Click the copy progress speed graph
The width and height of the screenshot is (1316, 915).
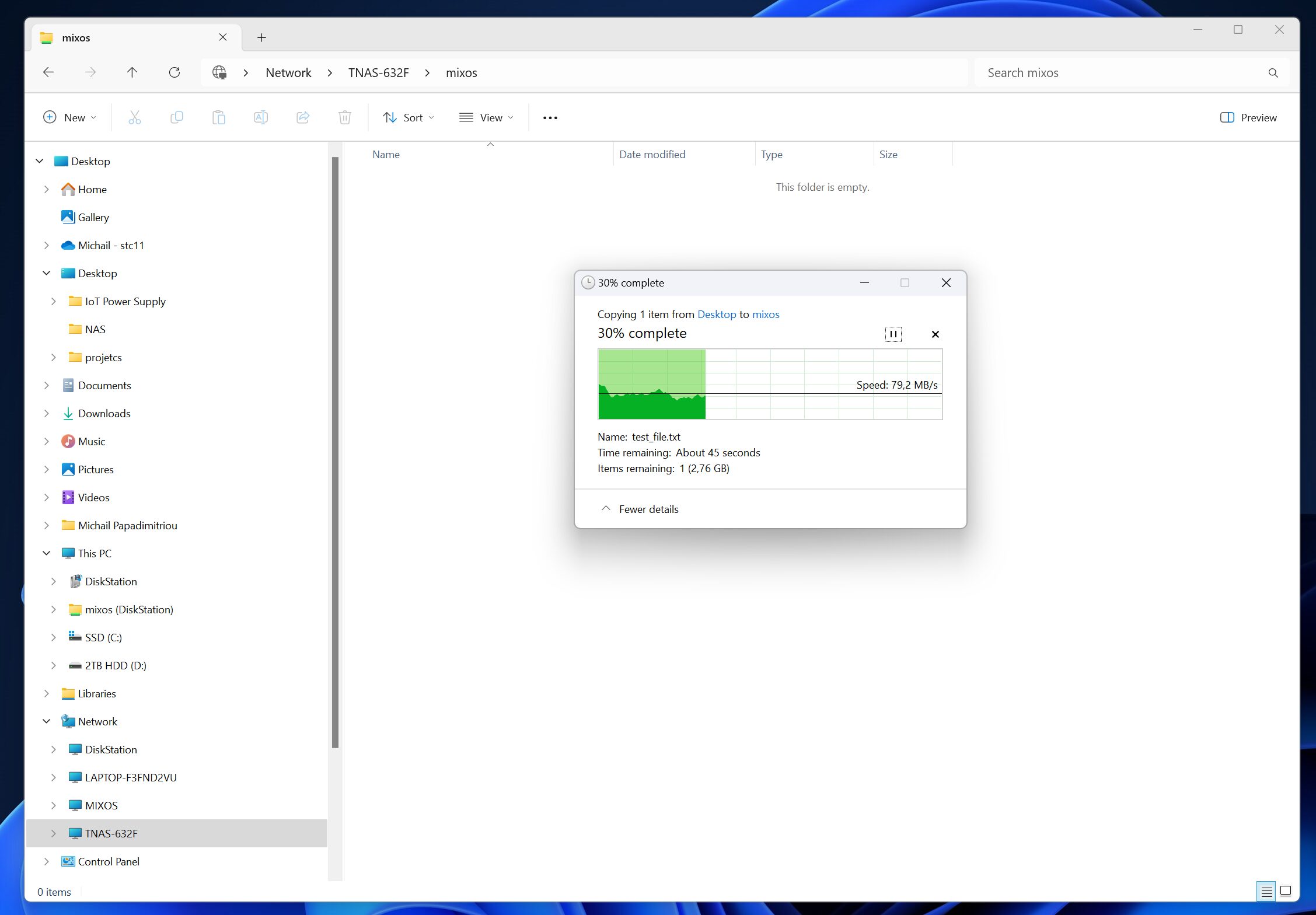point(770,384)
